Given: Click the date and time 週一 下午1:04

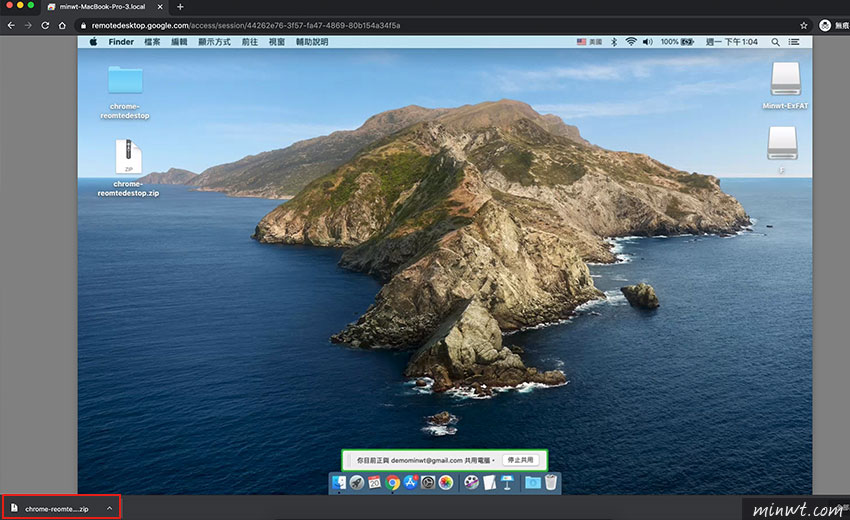Looking at the screenshot, I should tap(732, 42).
